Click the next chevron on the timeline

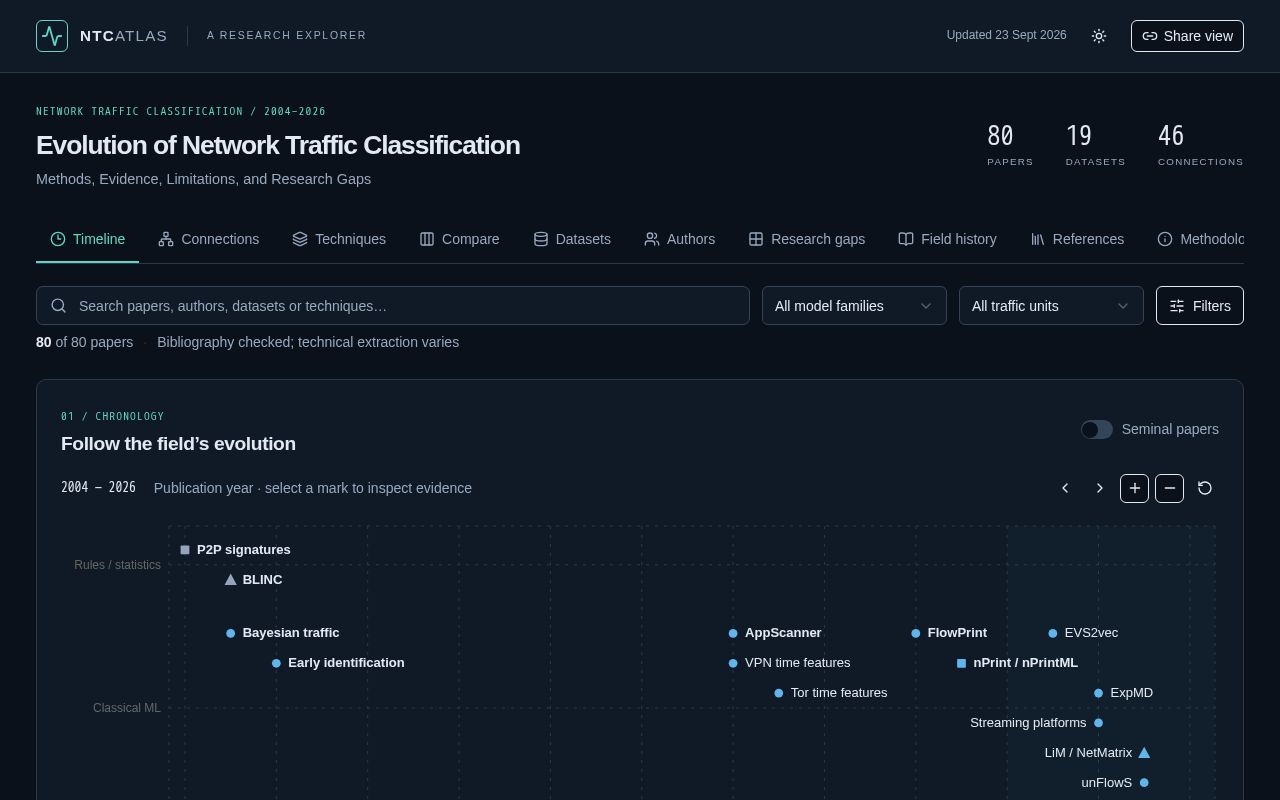point(1100,488)
